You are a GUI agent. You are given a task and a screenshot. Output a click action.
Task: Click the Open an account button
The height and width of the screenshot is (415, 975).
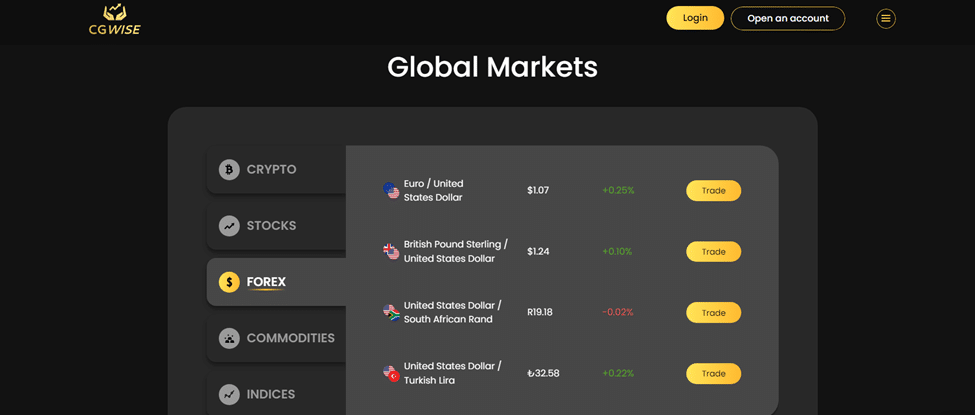pyautogui.click(x=787, y=18)
